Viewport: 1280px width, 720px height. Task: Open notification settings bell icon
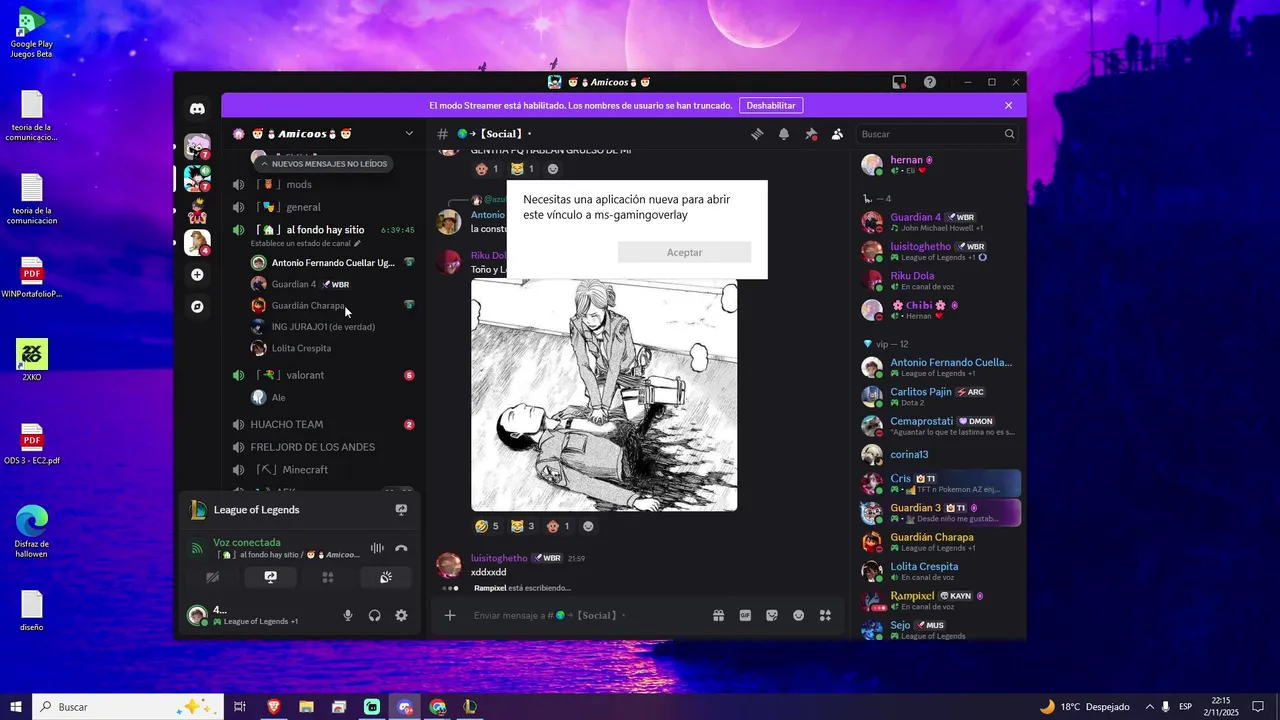[x=784, y=134]
